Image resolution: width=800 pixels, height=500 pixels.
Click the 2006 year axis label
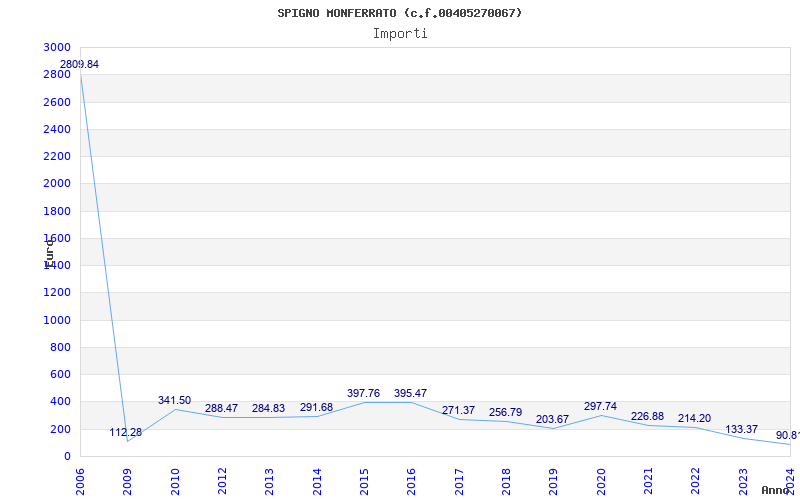(80, 481)
